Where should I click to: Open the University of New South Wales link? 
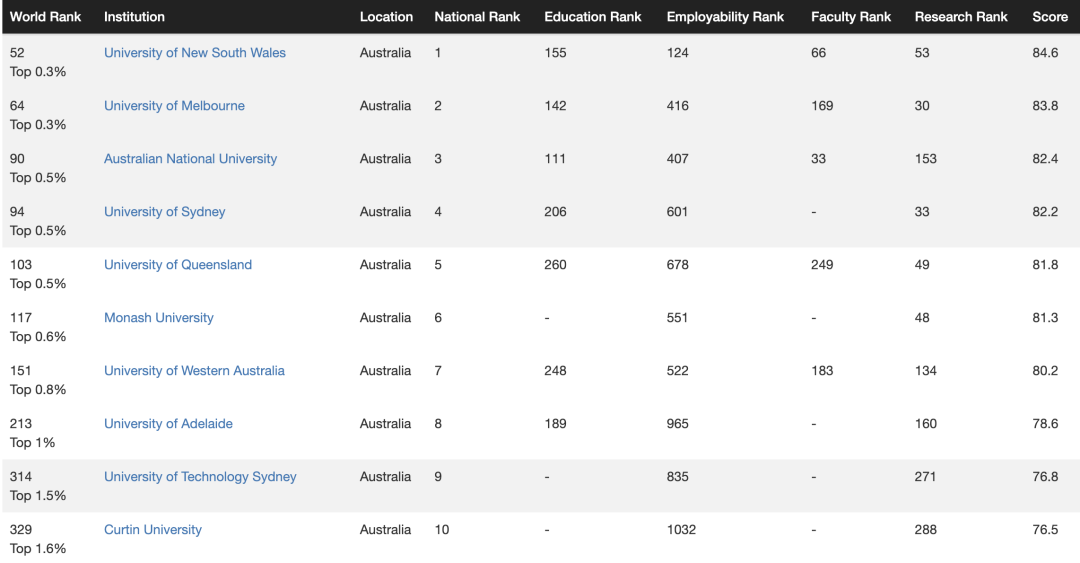(194, 53)
